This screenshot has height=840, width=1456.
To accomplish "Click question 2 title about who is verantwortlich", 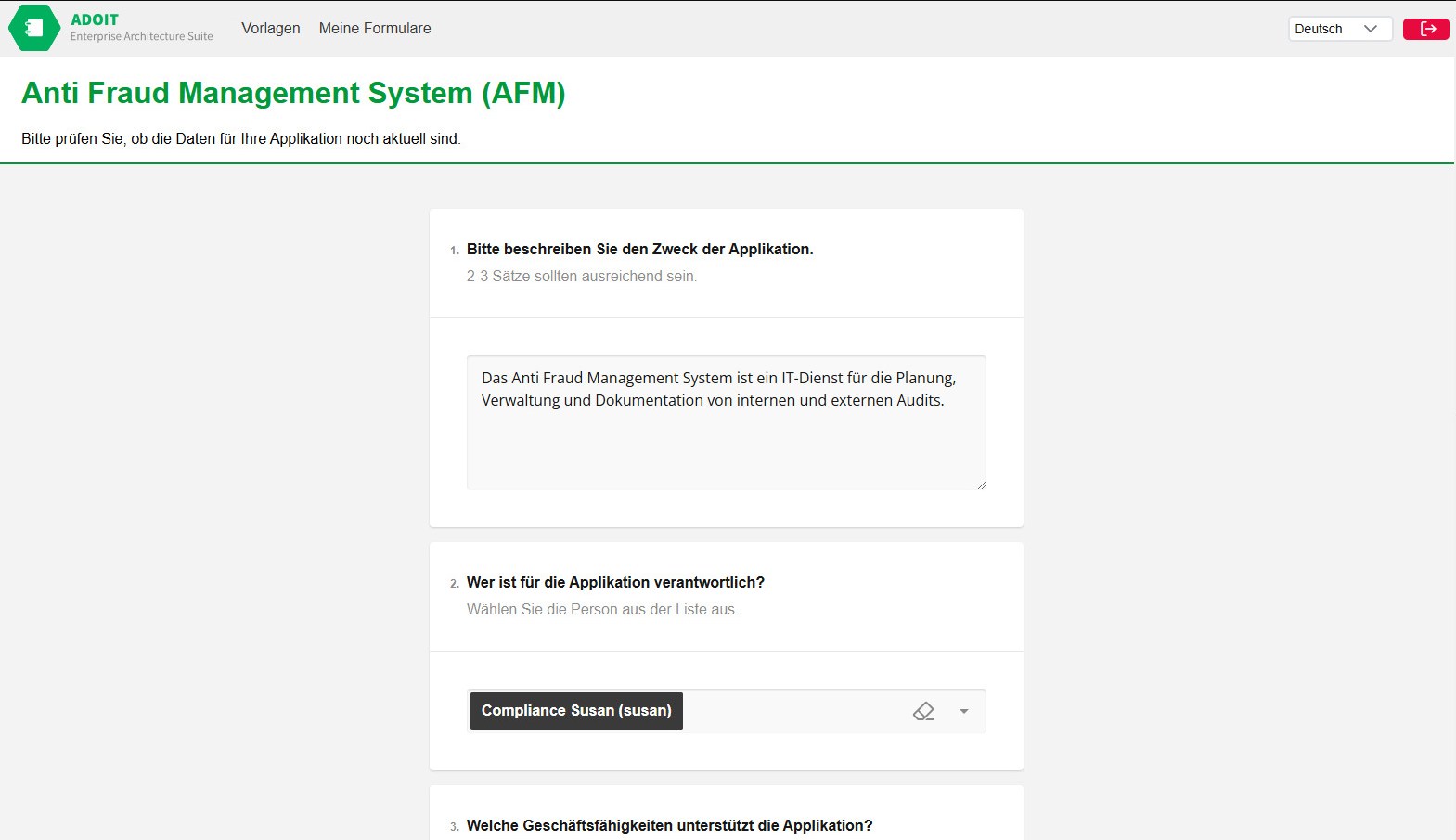I will point(615,582).
